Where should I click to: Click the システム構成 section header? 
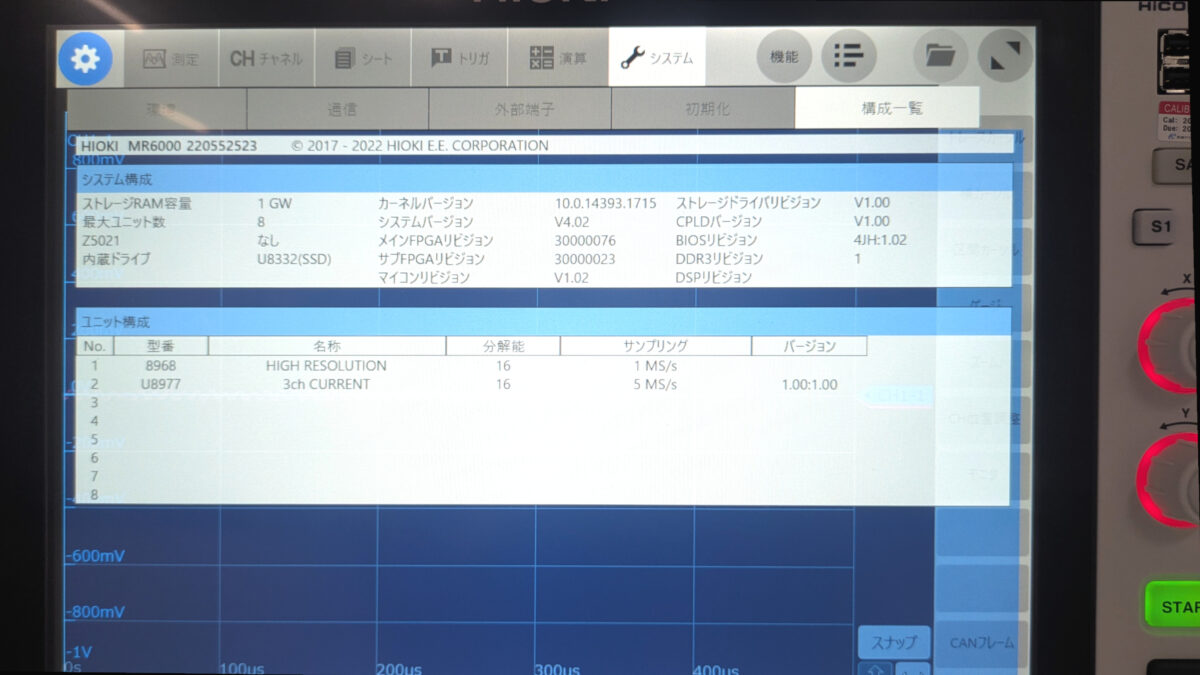click(x=545, y=179)
